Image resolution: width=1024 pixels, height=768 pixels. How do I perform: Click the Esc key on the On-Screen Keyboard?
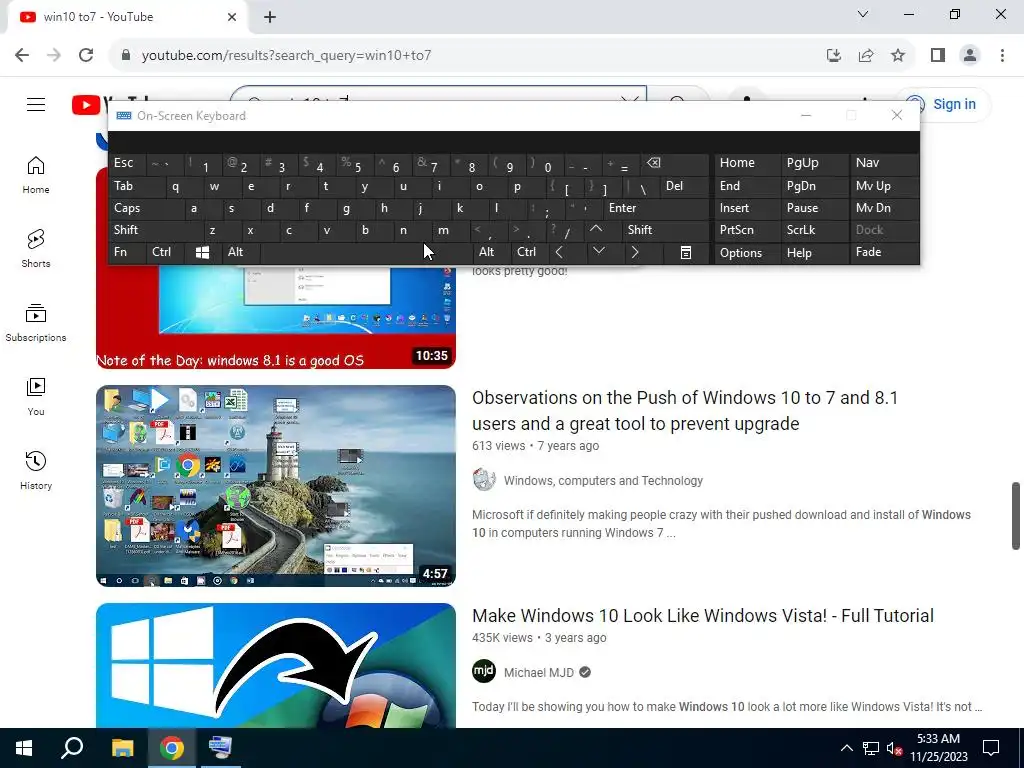127,163
